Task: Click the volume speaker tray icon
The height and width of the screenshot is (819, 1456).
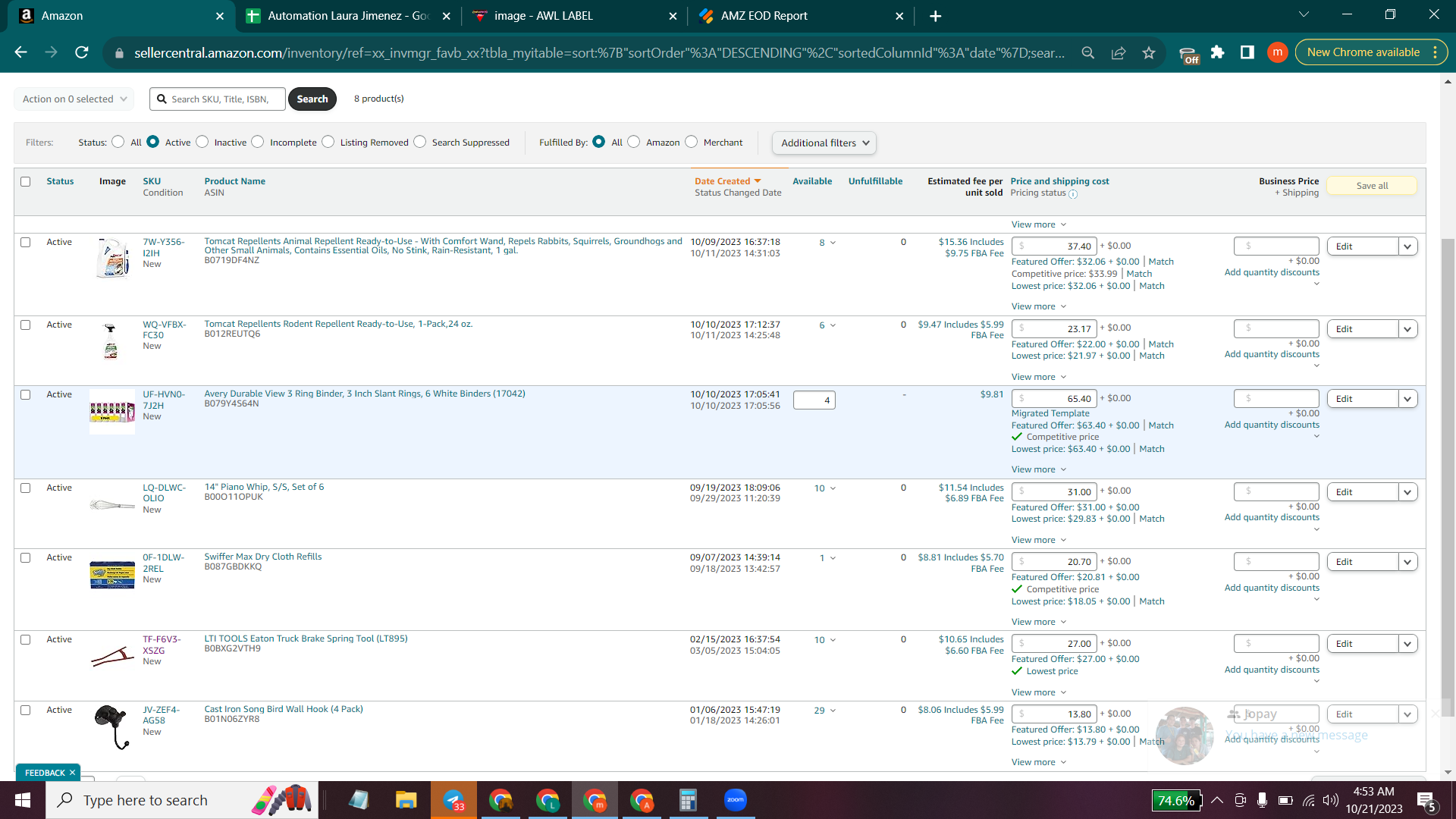Action: pyautogui.click(x=1330, y=800)
